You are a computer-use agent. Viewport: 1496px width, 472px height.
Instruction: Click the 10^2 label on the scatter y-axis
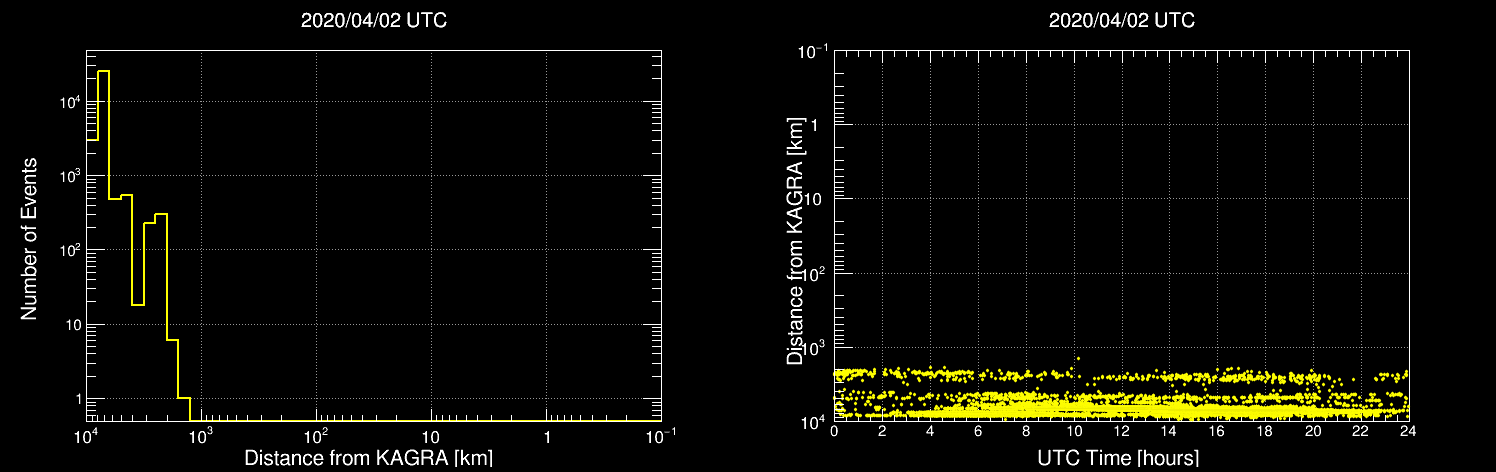point(815,271)
